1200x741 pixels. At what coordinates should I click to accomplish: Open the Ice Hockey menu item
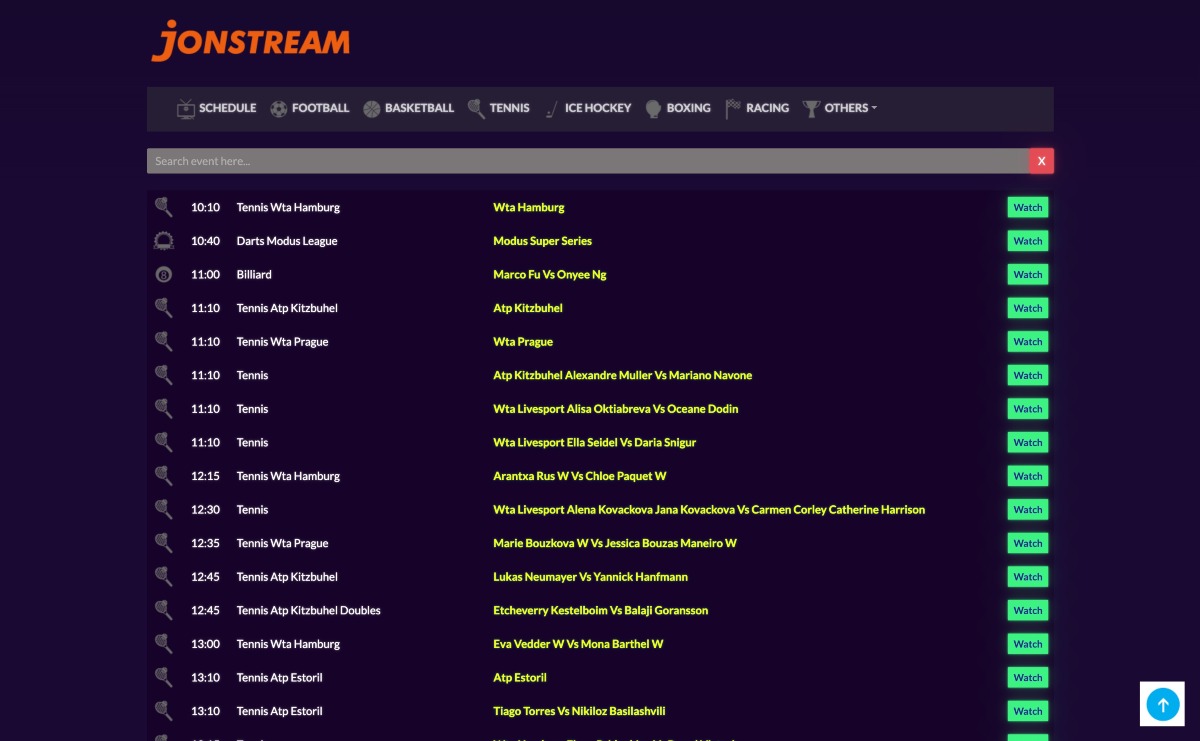[598, 108]
